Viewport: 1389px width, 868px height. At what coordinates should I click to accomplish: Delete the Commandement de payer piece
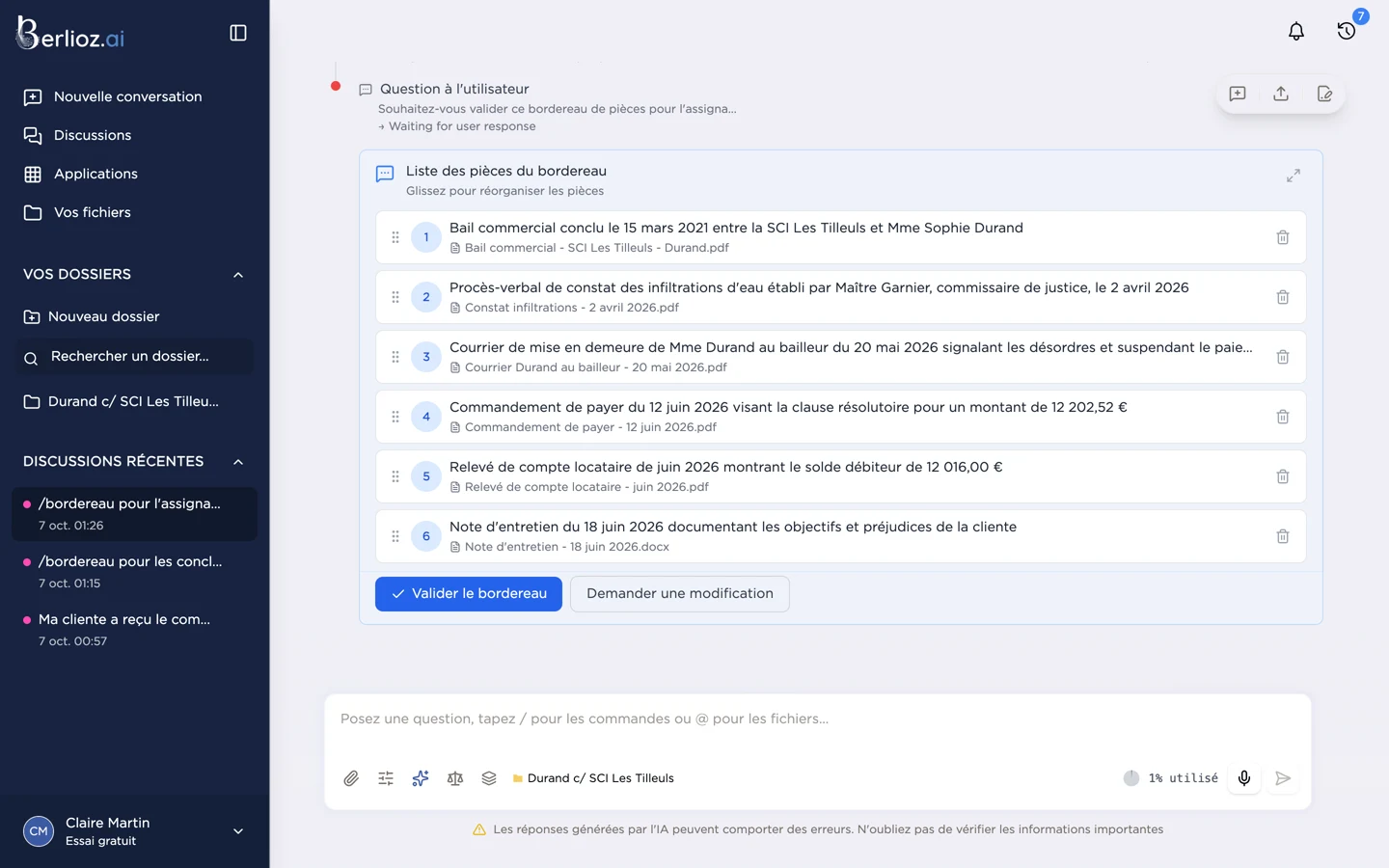pyautogui.click(x=1283, y=417)
